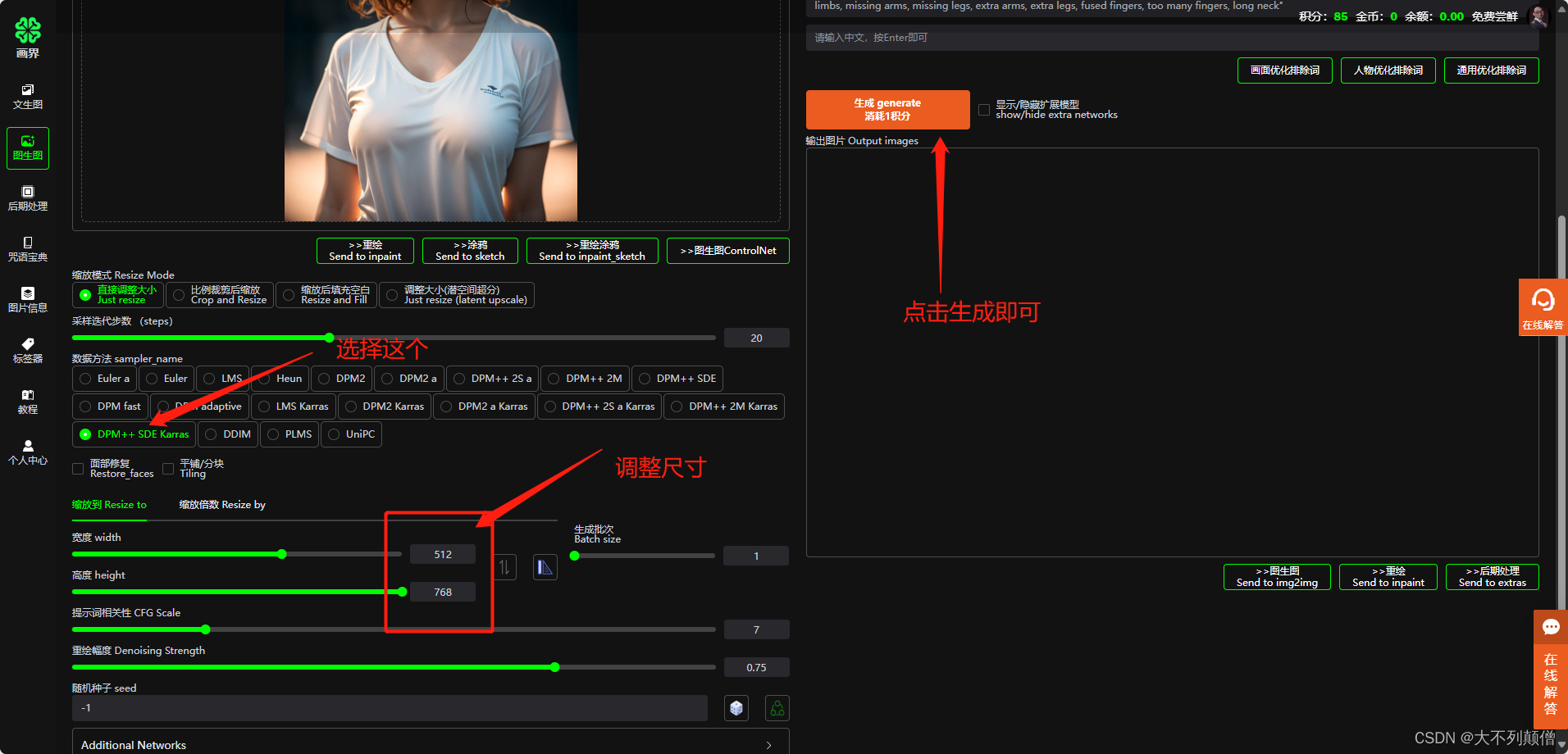
Task: Select the DPM++ SDE Karras sampler
Action: 134,434
